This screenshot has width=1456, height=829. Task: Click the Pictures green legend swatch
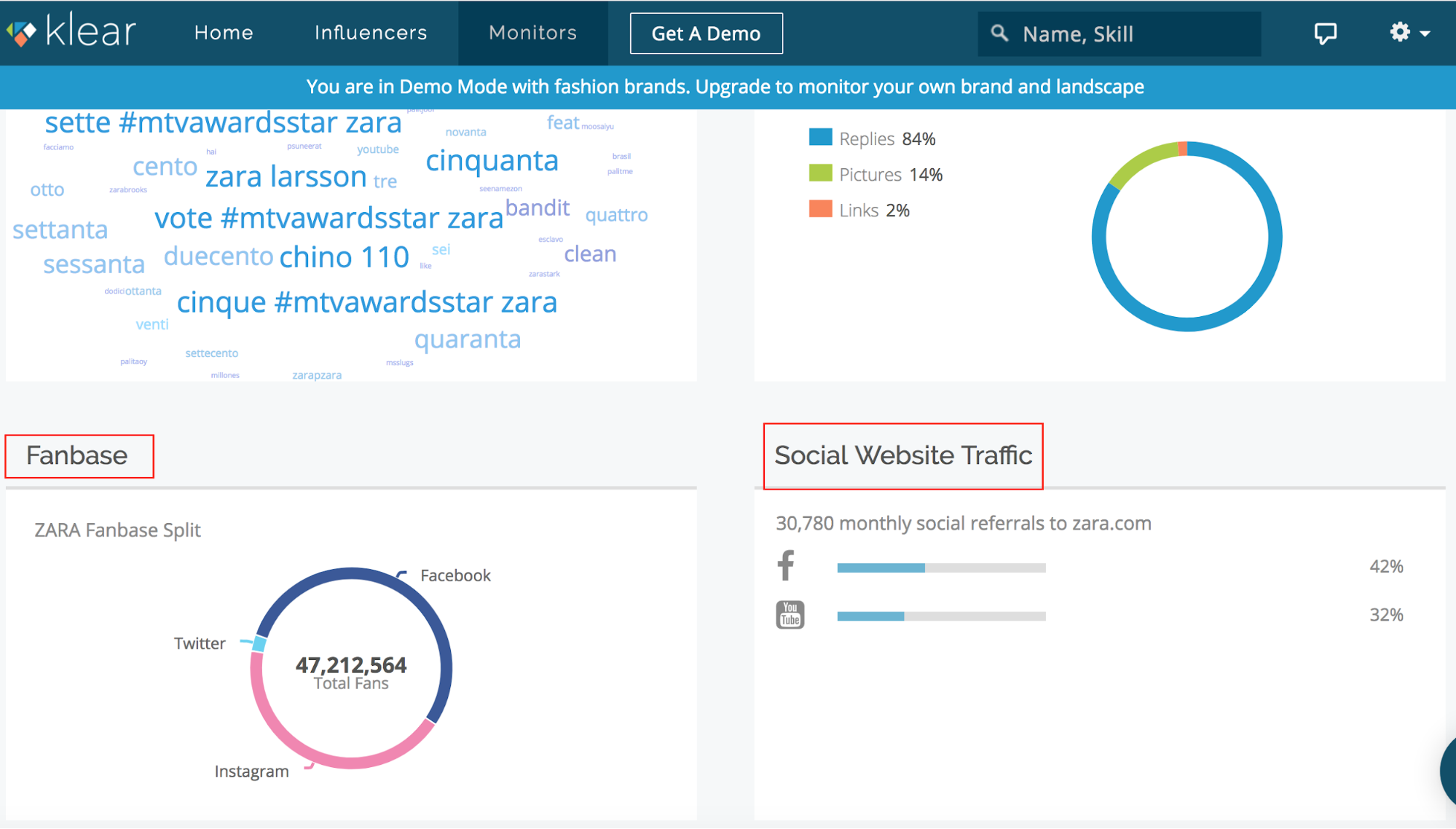pyautogui.click(x=821, y=173)
